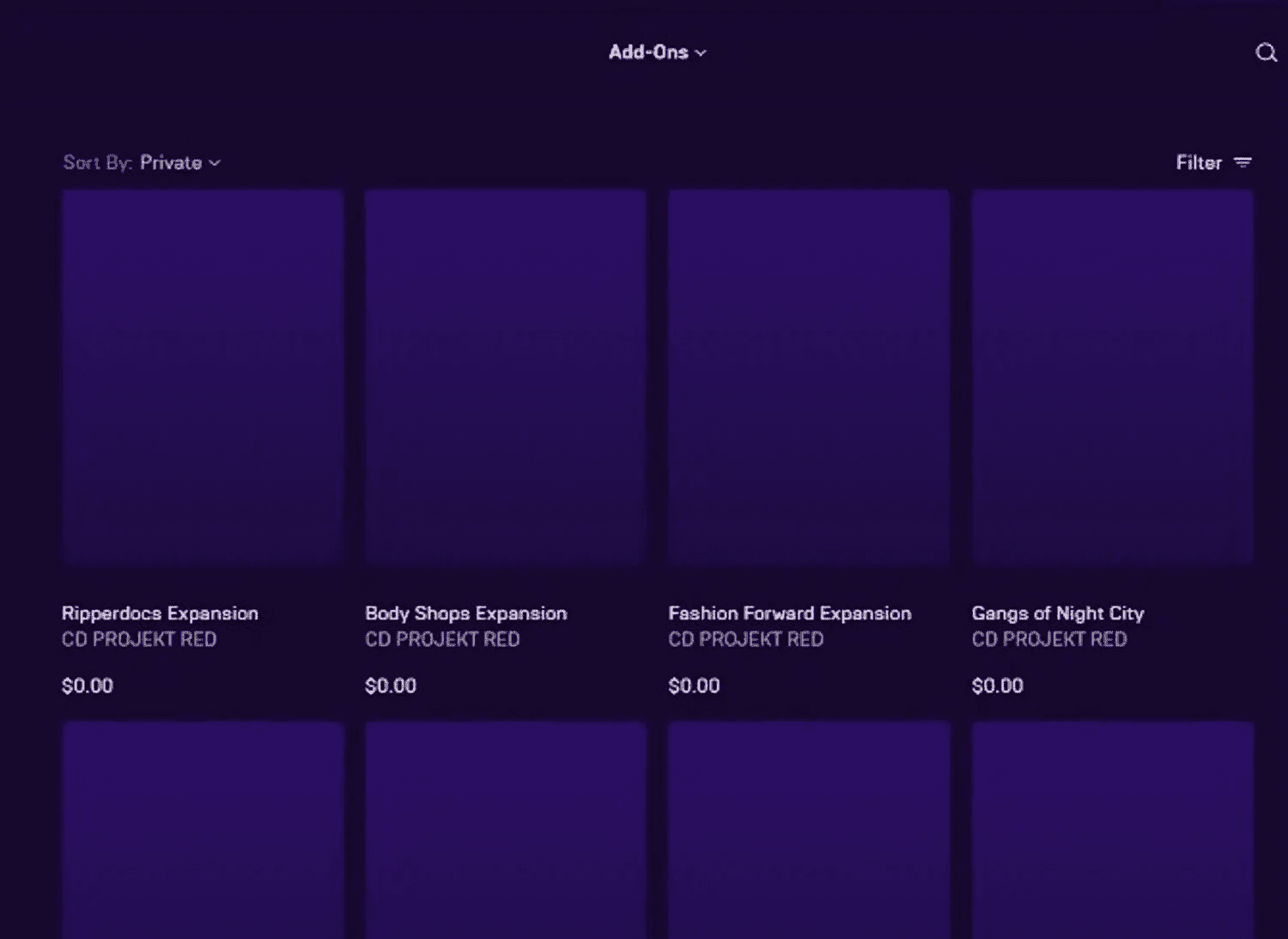Click the Gangs of Night City title
Viewport: 1288px width, 939px height.
click(x=1057, y=613)
